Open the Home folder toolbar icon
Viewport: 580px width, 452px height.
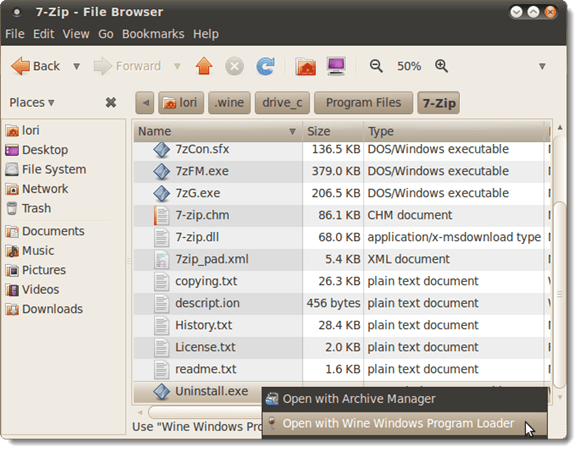coord(306,67)
